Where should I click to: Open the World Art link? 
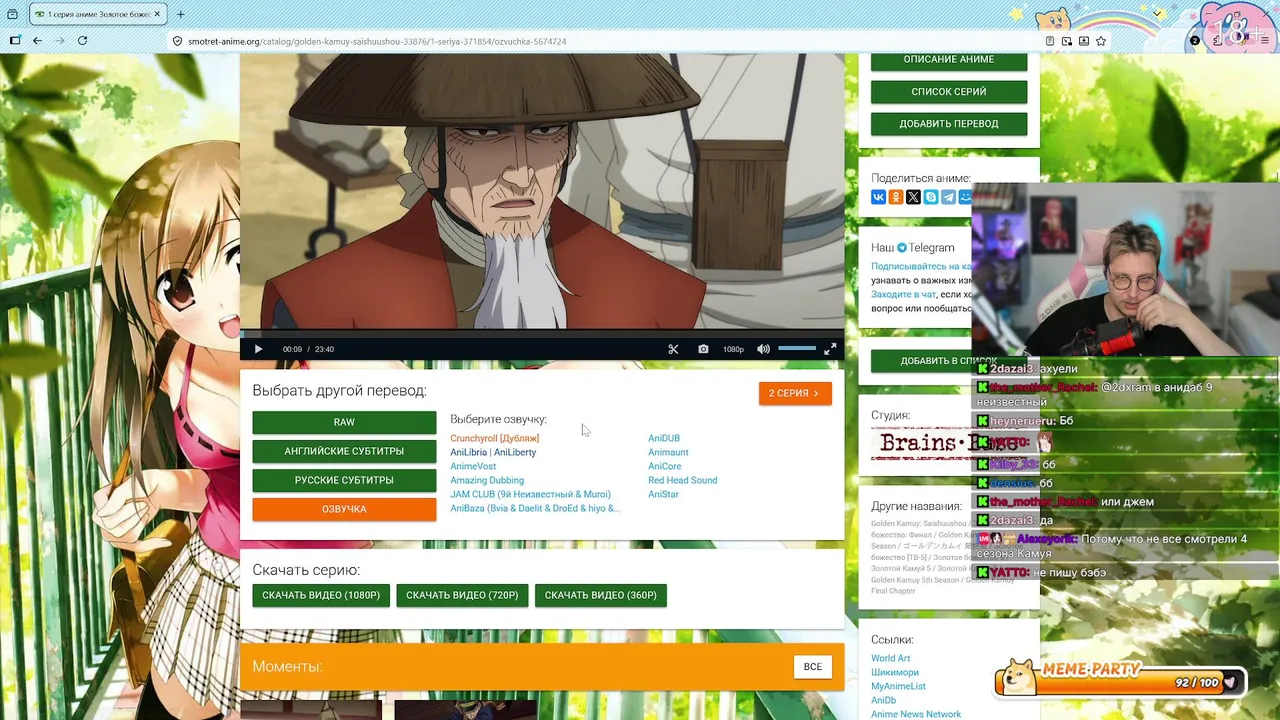click(x=890, y=658)
